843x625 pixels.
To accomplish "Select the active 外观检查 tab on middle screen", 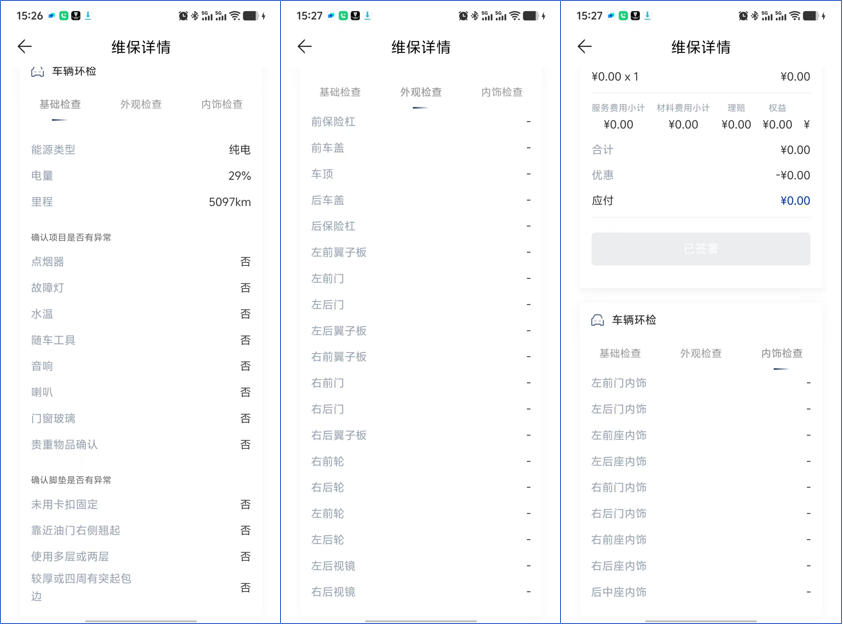I will (x=421, y=92).
